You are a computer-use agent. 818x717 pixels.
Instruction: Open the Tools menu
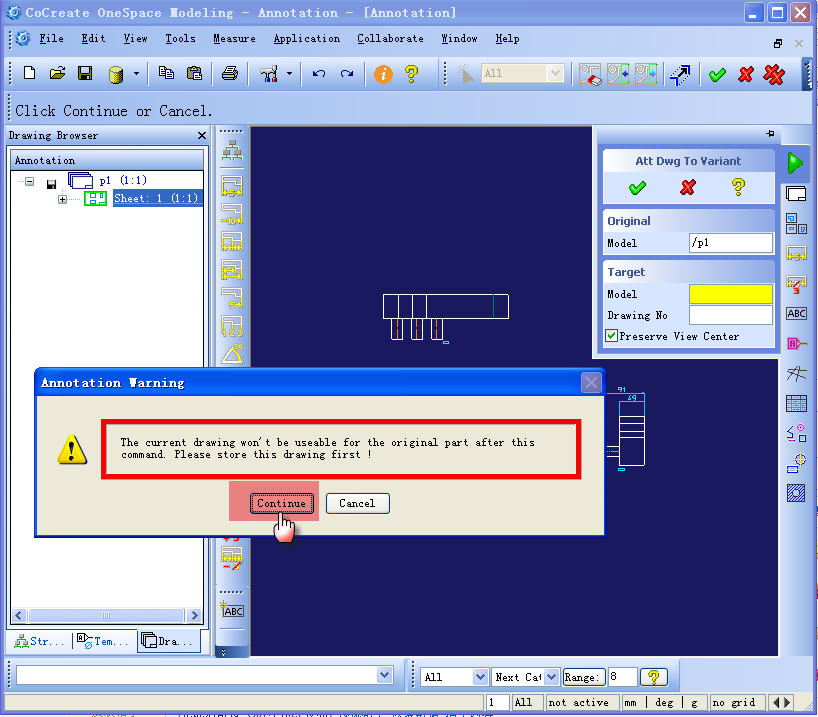tap(180, 39)
